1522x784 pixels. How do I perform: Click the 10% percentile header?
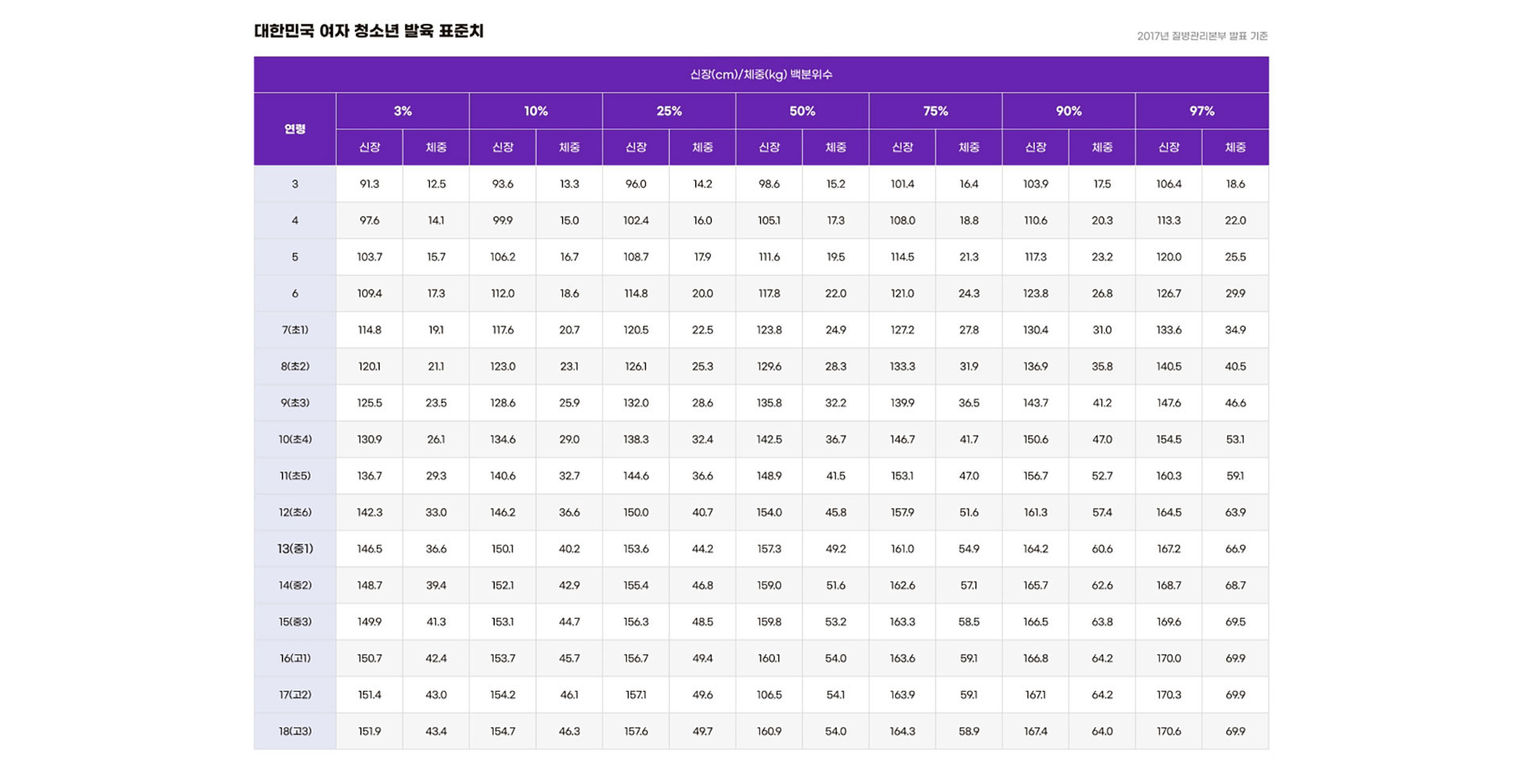(536, 111)
